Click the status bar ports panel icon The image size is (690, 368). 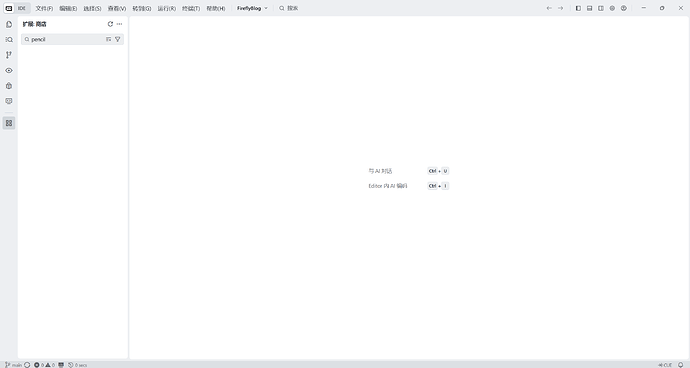(61, 365)
